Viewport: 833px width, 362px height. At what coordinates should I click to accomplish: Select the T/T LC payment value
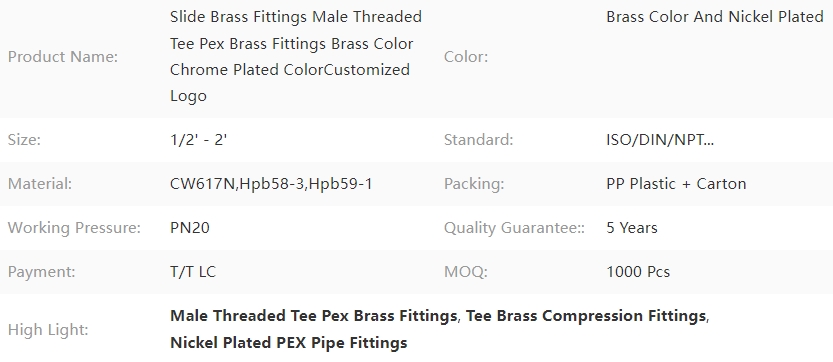point(193,272)
